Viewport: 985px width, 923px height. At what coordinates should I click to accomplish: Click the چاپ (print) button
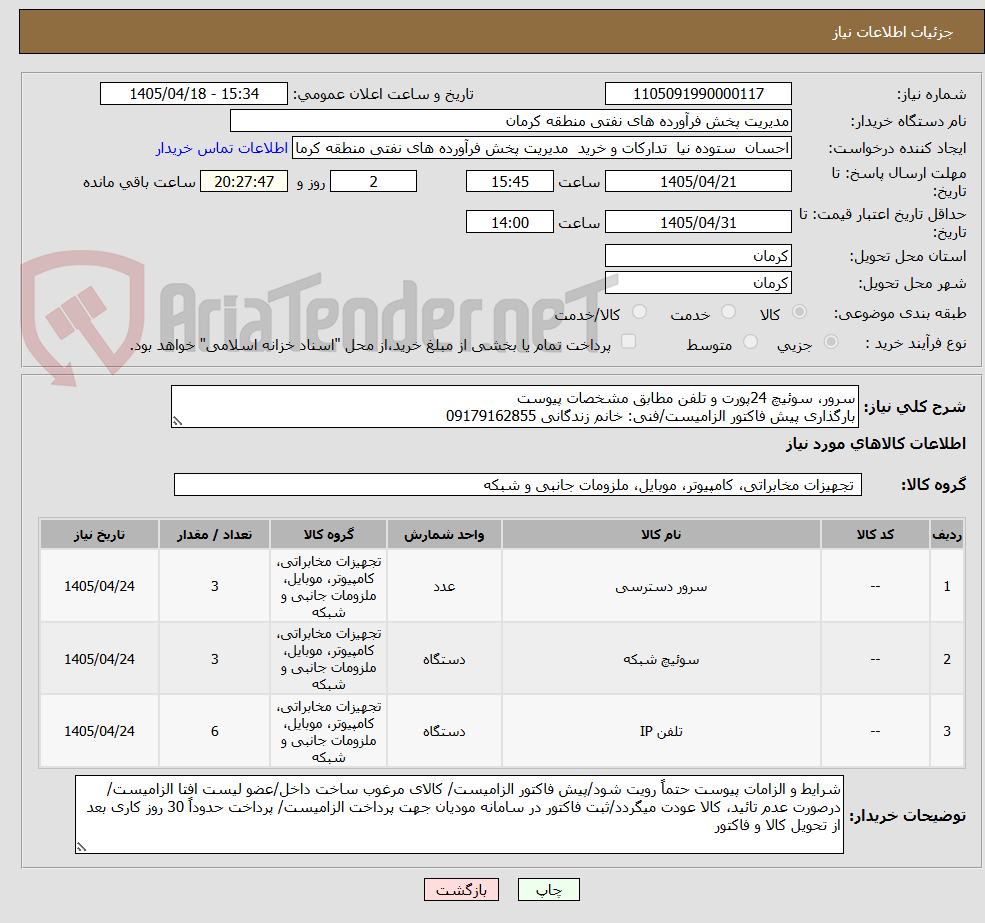[x=548, y=890]
